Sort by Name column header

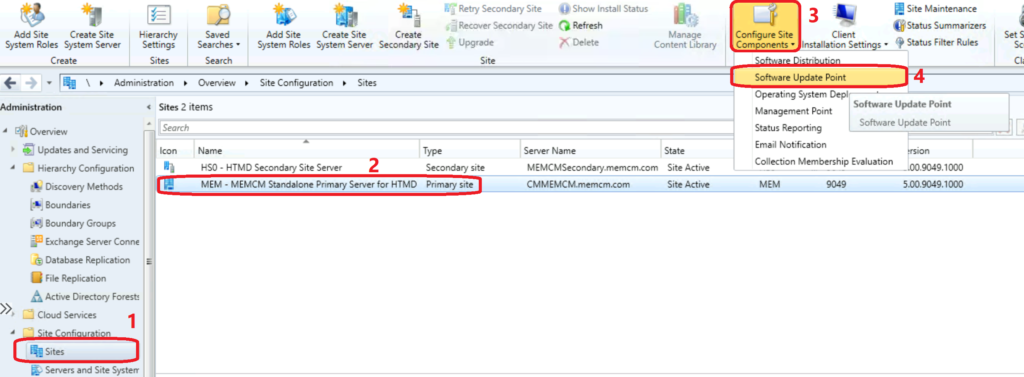(x=307, y=150)
